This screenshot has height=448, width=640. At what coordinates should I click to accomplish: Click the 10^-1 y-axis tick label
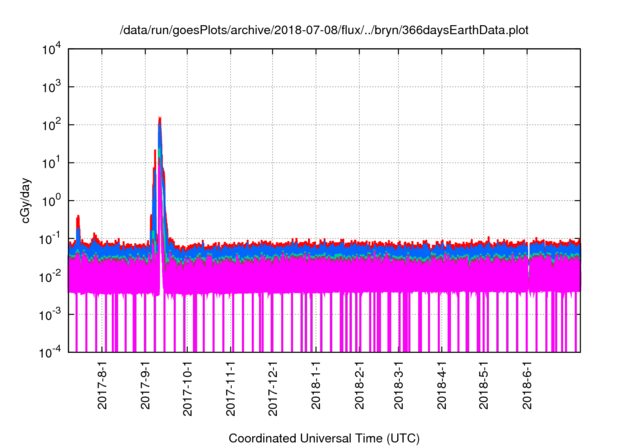click(x=50, y=239)
